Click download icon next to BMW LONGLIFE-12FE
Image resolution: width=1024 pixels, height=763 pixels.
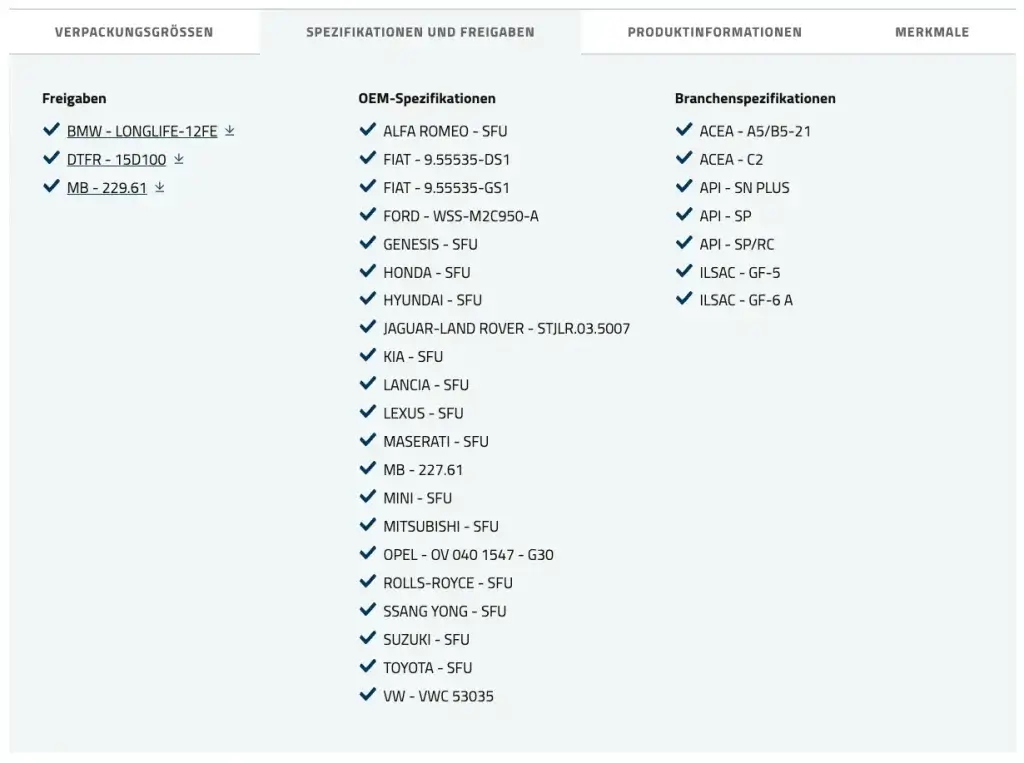coord(230,131)
